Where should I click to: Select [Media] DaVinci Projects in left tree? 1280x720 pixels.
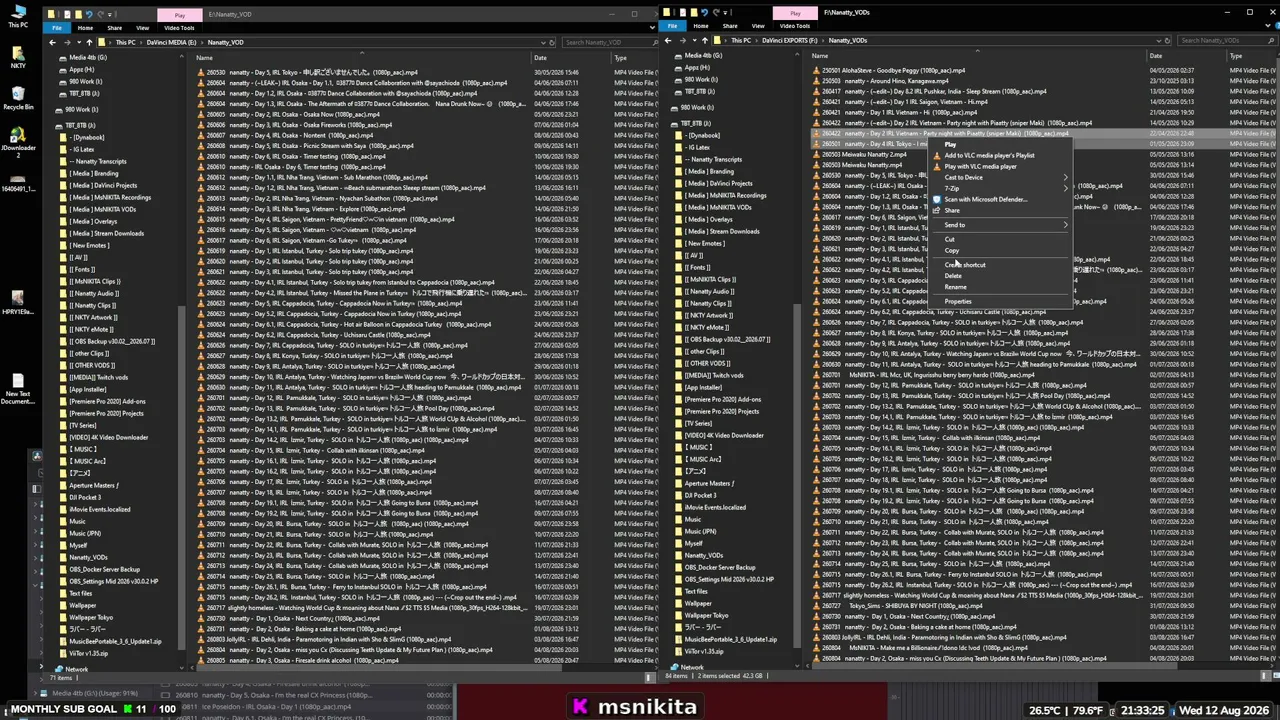[104, 186]
